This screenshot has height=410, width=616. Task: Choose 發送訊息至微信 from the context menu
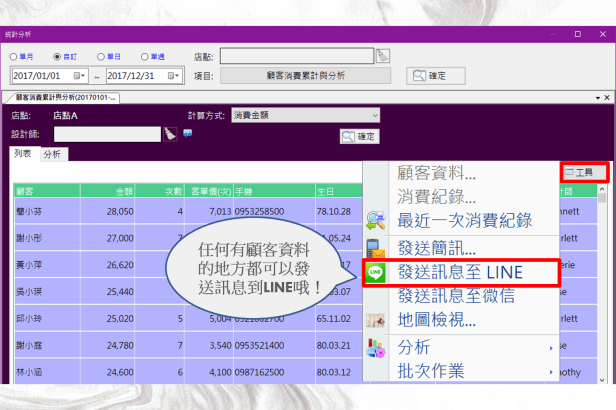point(456,296)
